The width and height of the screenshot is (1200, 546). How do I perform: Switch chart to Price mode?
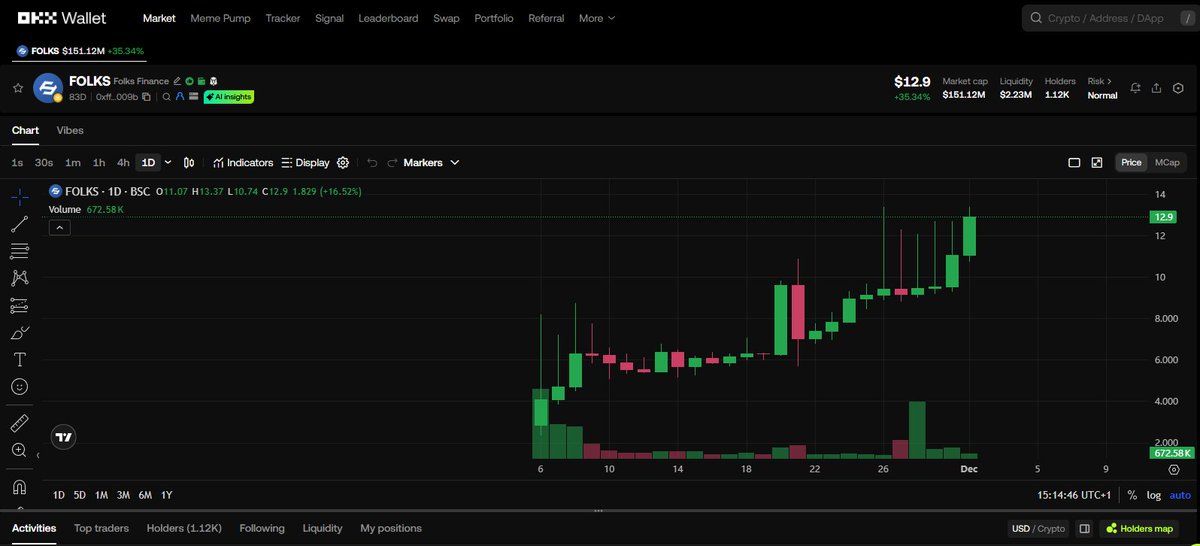pyautogui.click(x=1132, y=162)
